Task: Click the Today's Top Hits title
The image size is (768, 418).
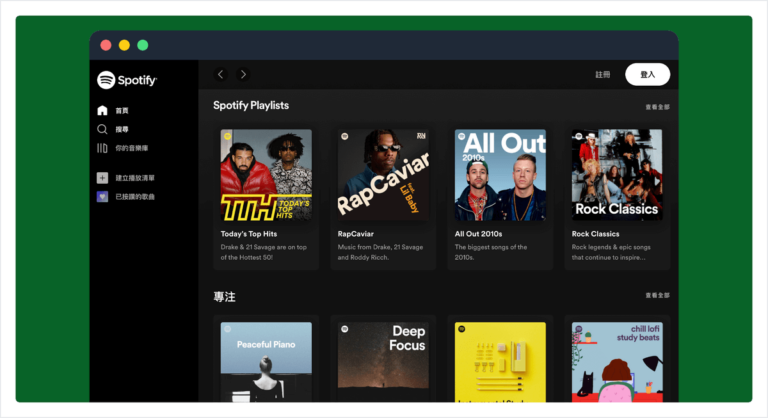Action: click(249, 234)
